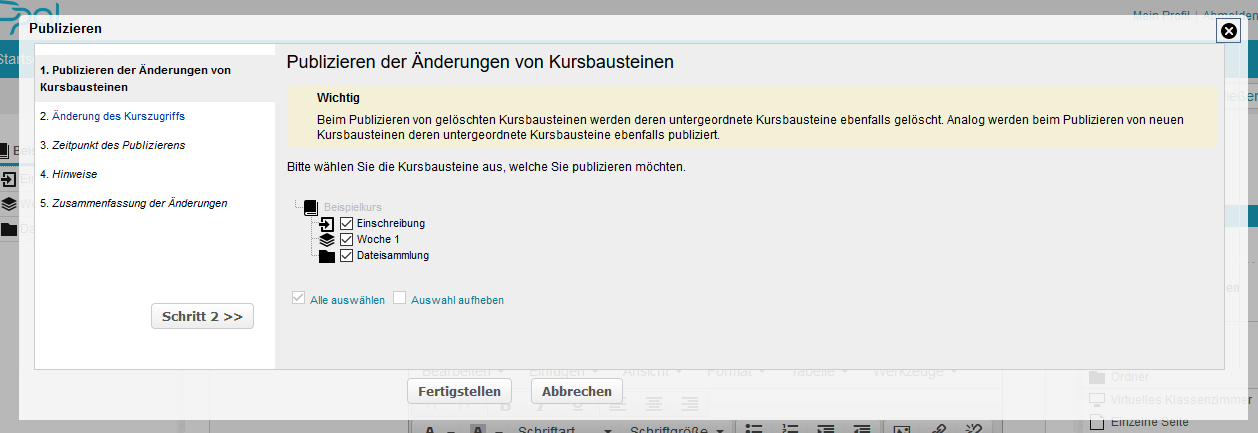This screenshot has height=433, width=1258.
Task: Click the Fertigstellen button
Action: coord(459,391)
